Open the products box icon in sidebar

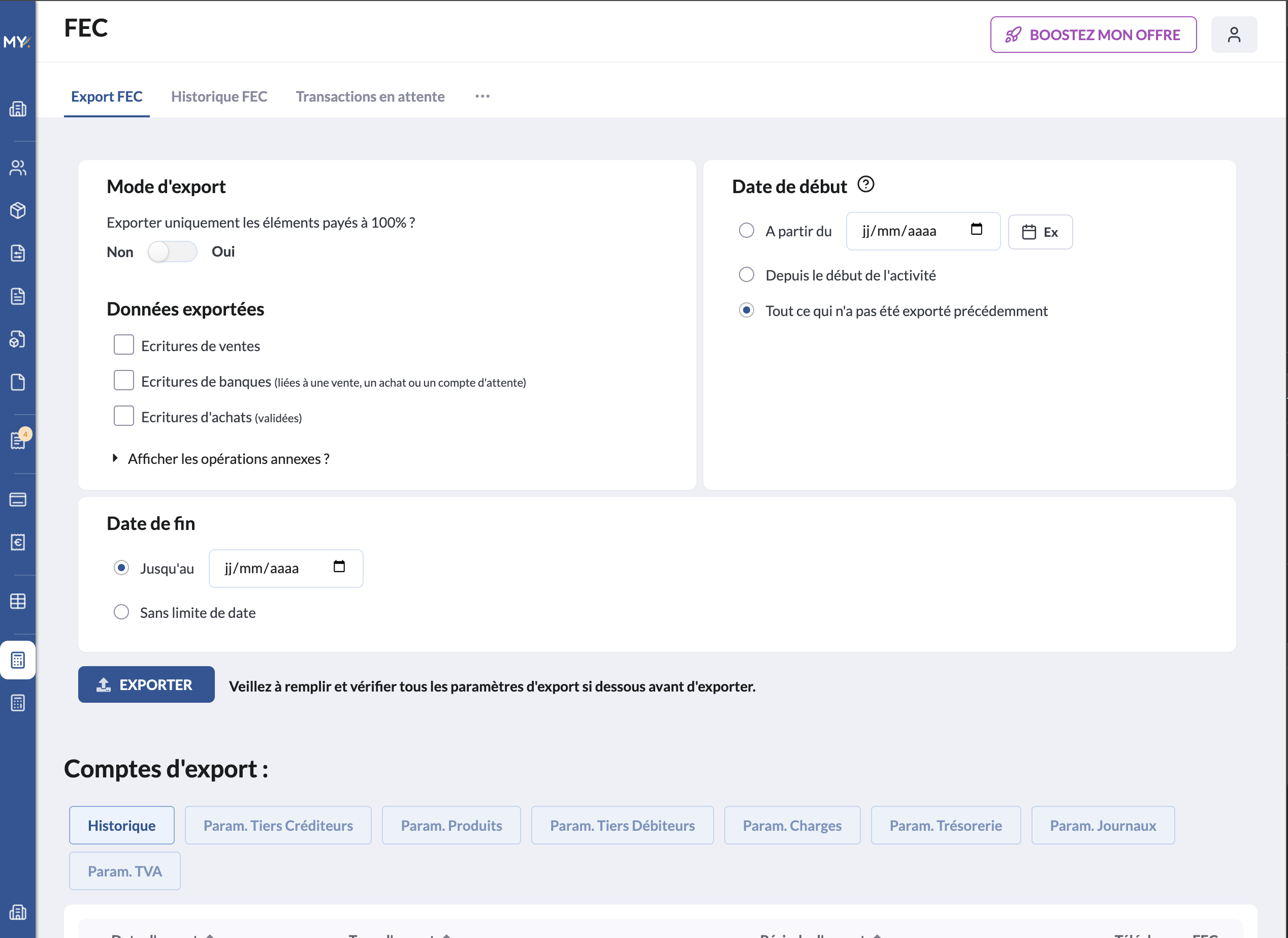[x=18, y=210]
